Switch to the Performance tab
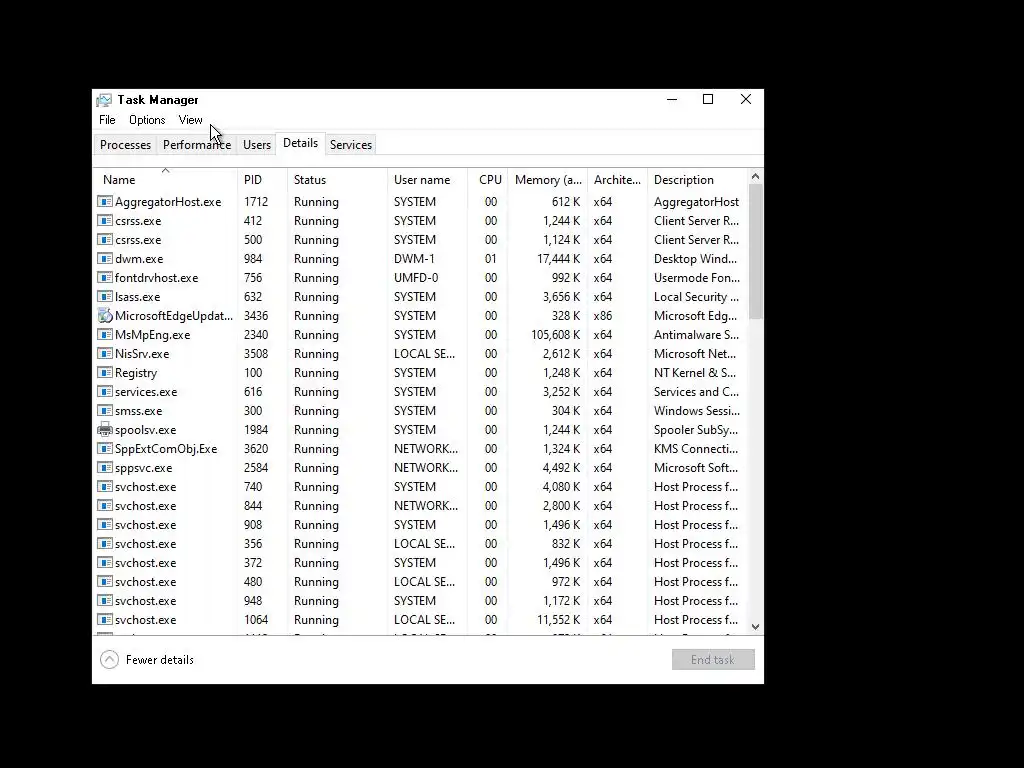This screenshot has width=1024, height=768. (x=197, y=145)
